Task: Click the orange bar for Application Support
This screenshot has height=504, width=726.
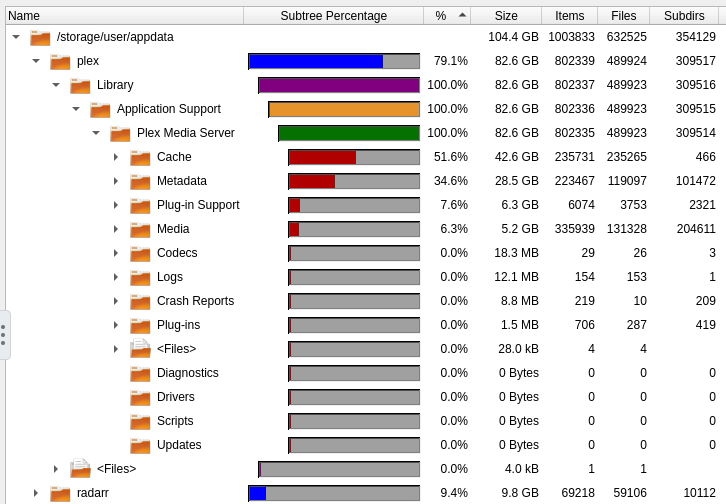Action: coord(344,110)
